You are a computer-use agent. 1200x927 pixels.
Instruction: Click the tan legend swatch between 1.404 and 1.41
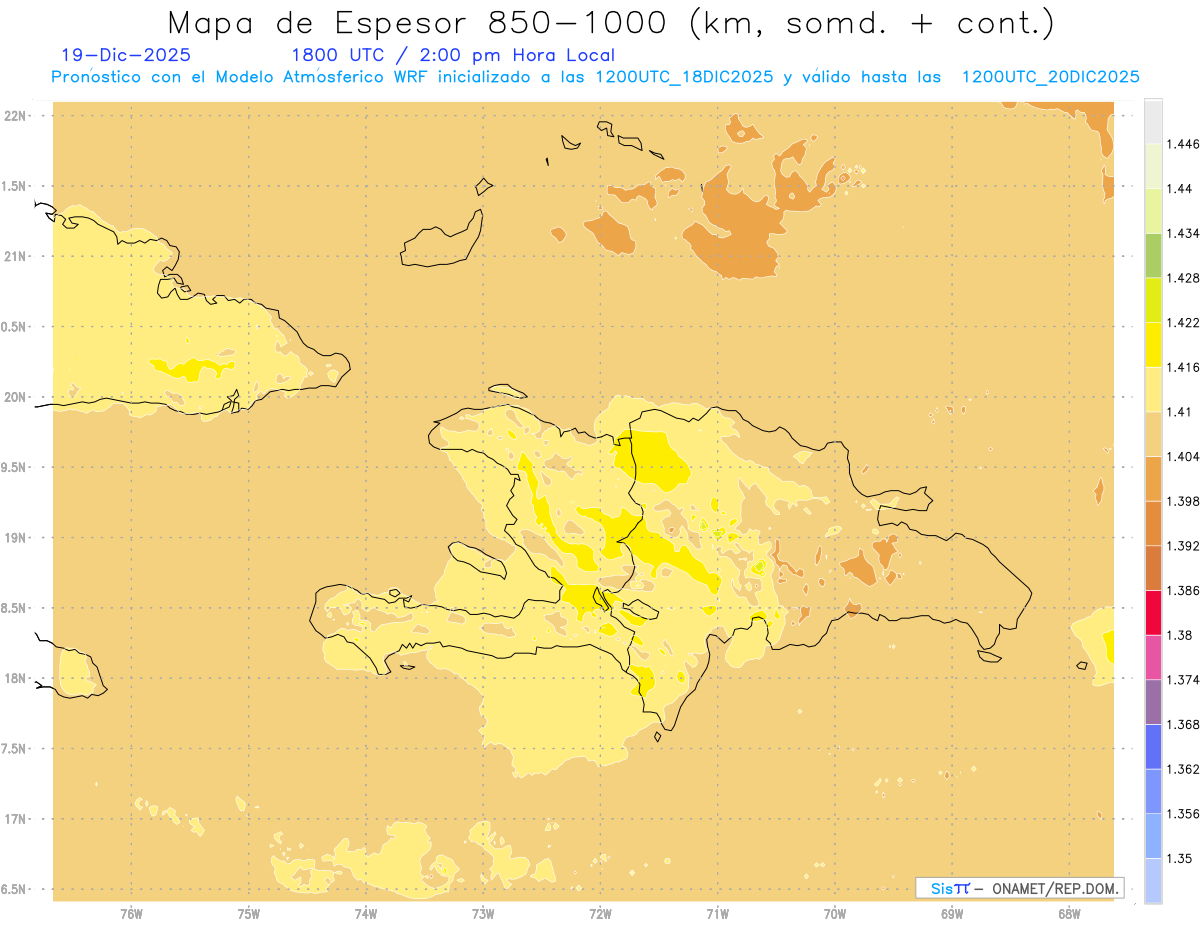point(1153,434)
